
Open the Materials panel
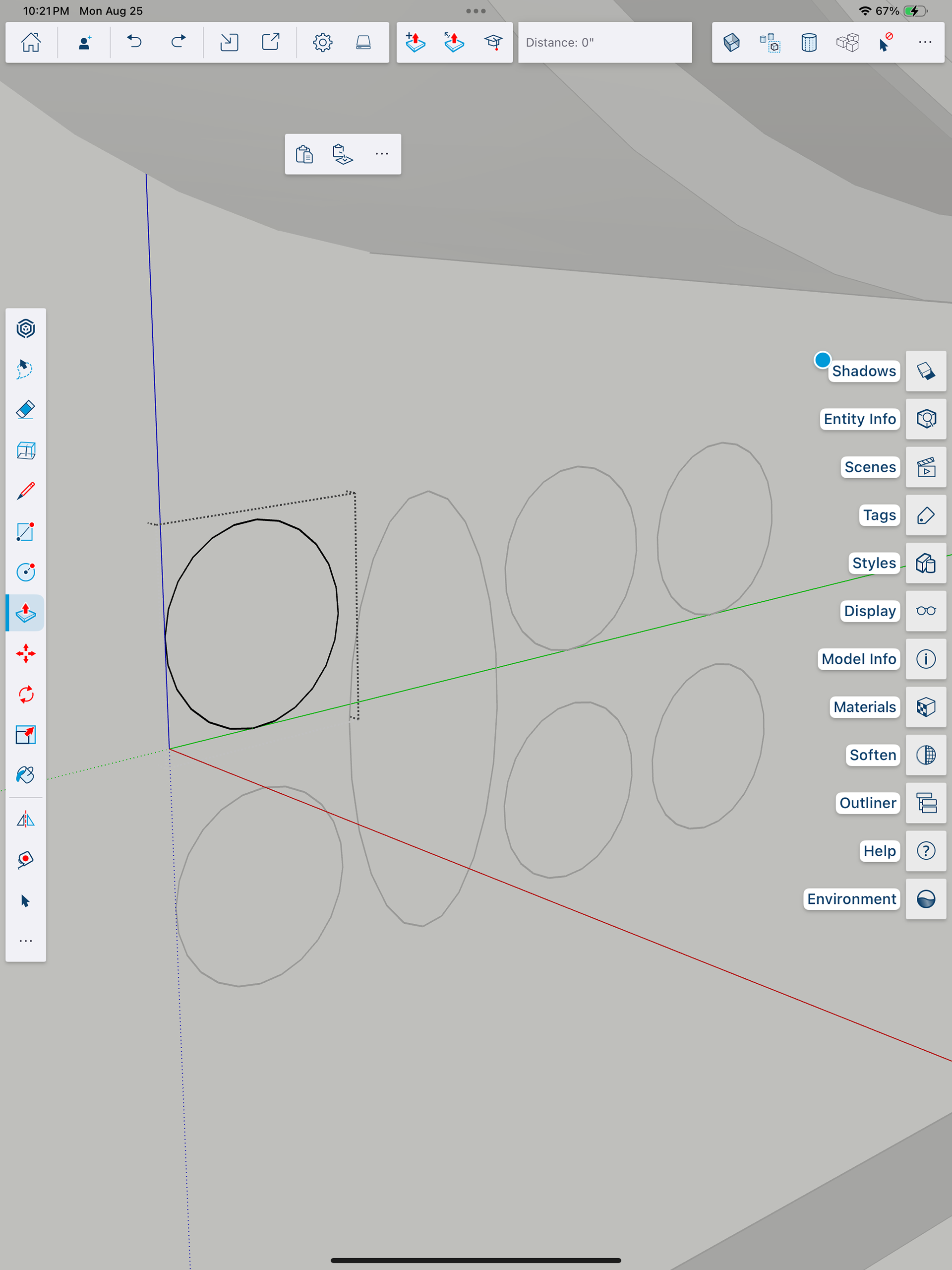[926, 707]
